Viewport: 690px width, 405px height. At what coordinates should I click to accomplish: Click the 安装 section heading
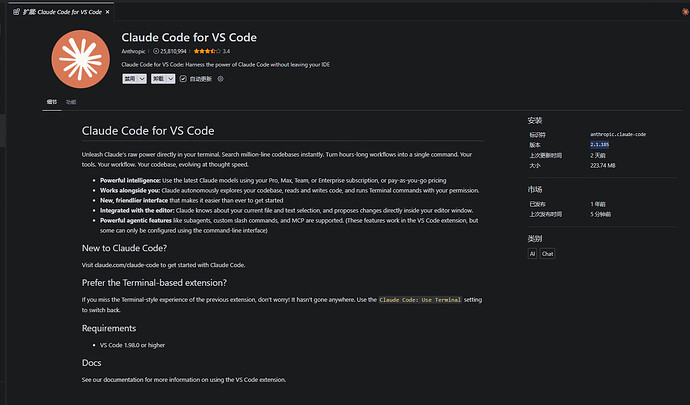point(535,120)
